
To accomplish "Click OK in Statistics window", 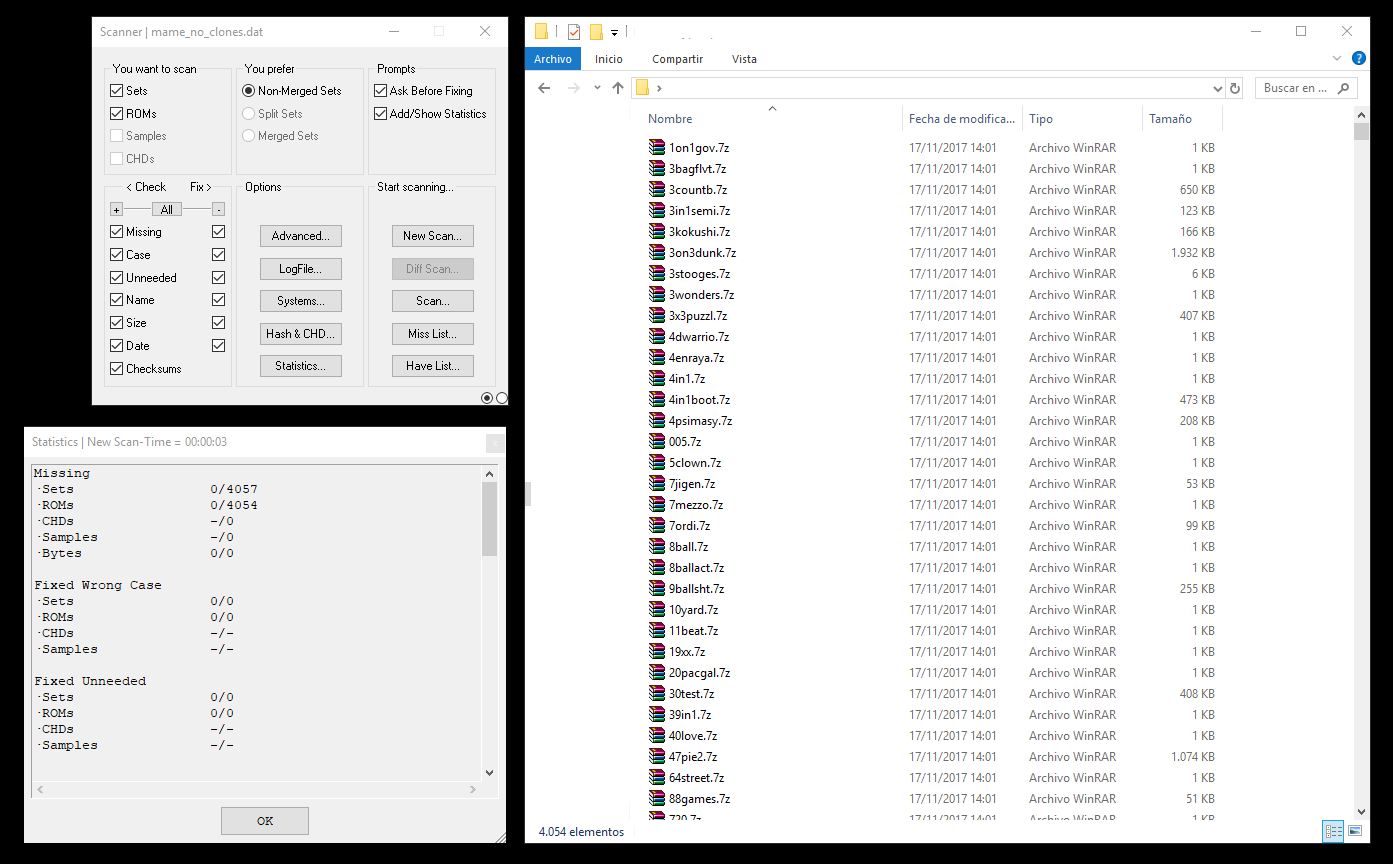I will coord(265,821).
